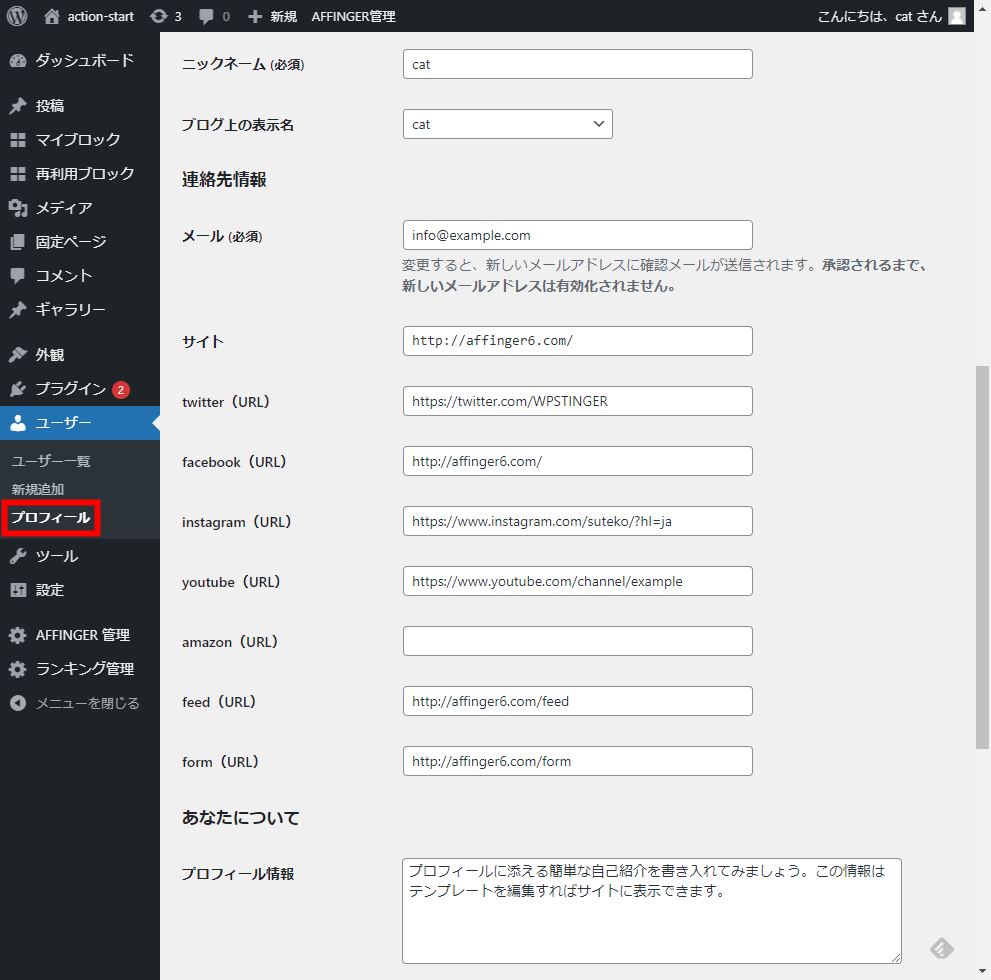991x980 pixels.
Task: Click the サイト URL input field
Action: [x=578, y=341]
